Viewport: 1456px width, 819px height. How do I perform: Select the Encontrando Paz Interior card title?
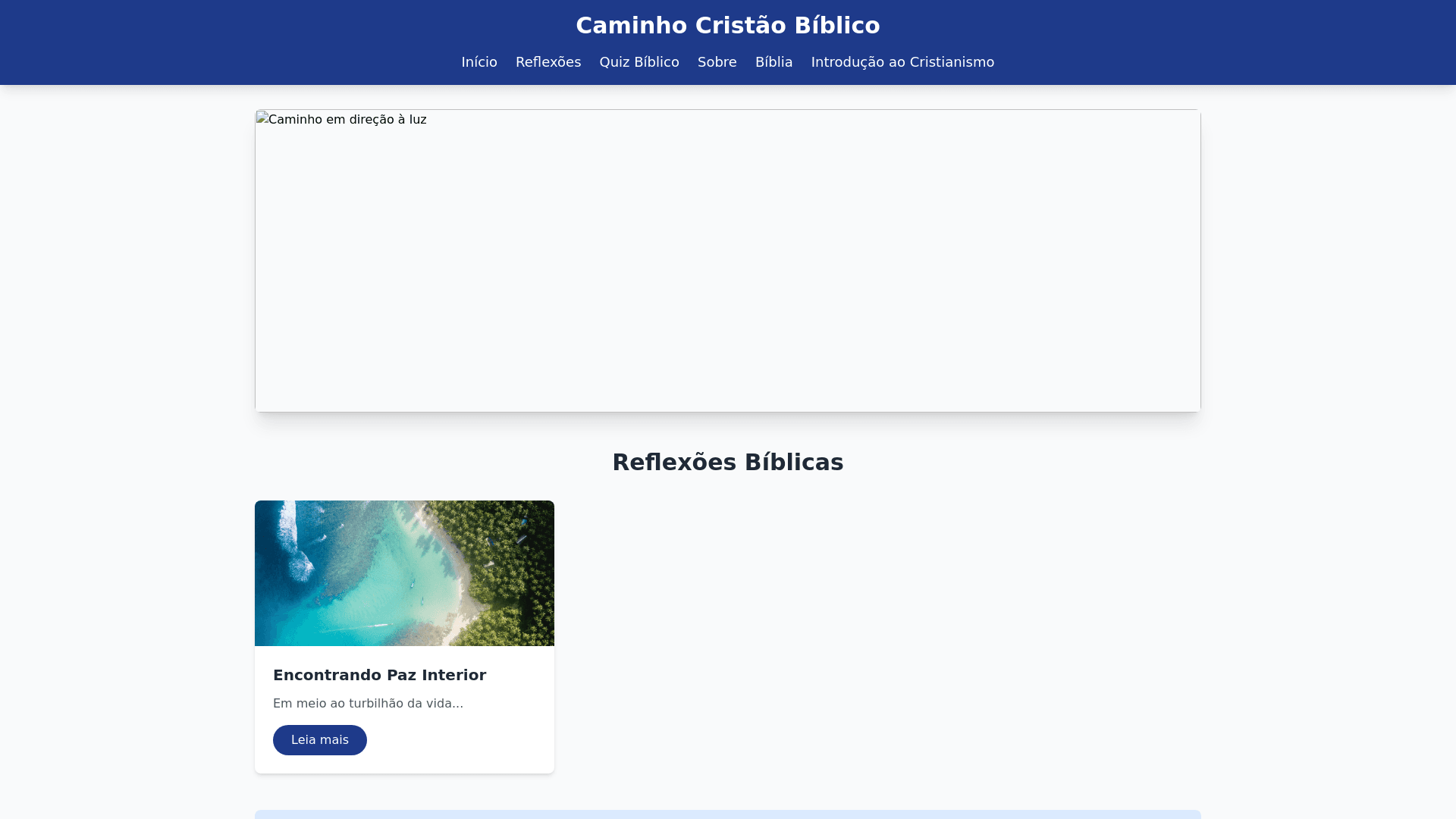click(379, 675)
